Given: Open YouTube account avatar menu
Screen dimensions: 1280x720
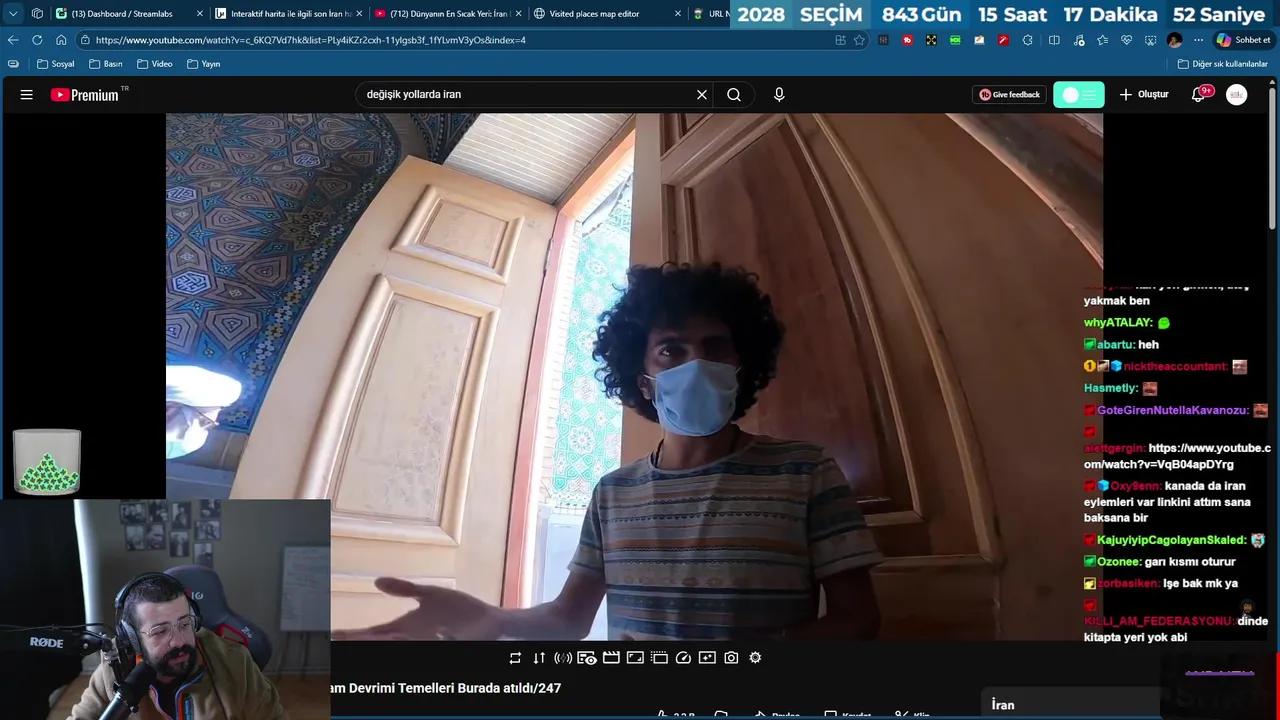Looking at the screenshot, I should [1237, 95].
